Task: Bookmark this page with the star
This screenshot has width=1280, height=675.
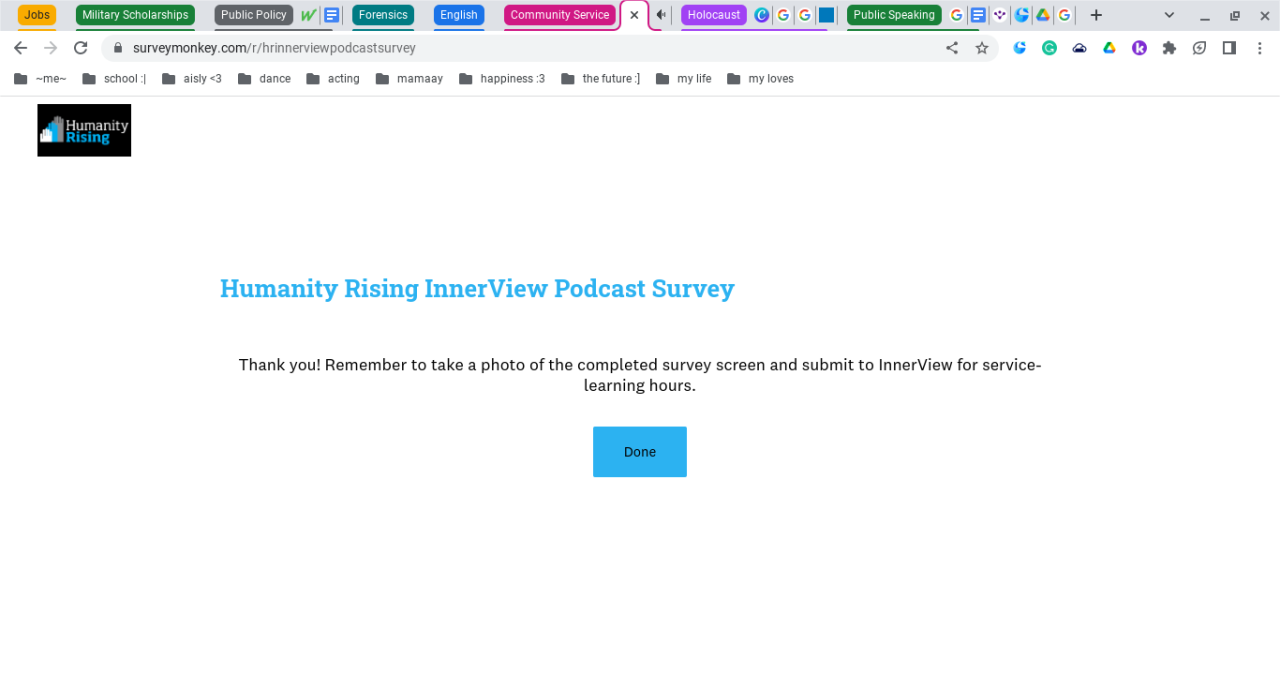Action: click(x=982, y=48)
